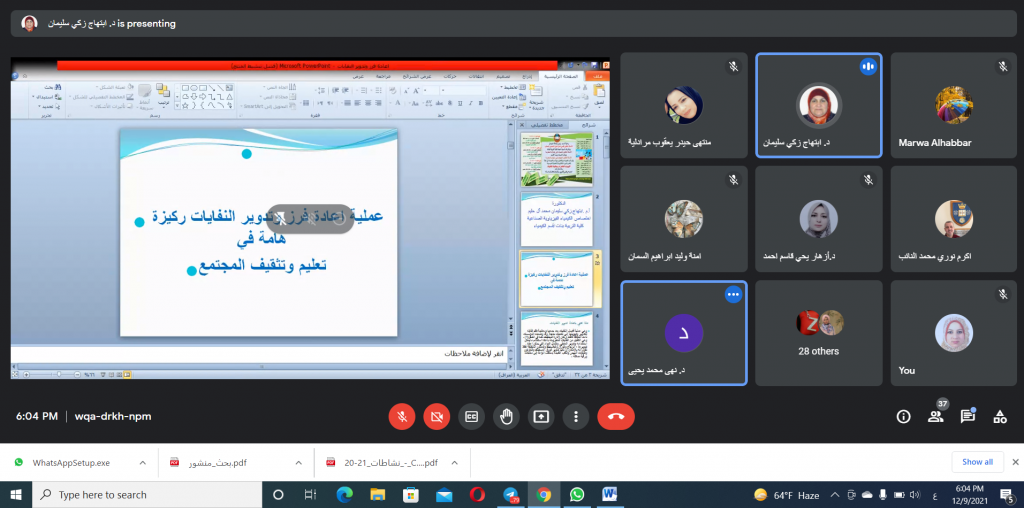Expand options for the 20-21 نشاطات pdf download
The image size is (1024, 508).
455,463
